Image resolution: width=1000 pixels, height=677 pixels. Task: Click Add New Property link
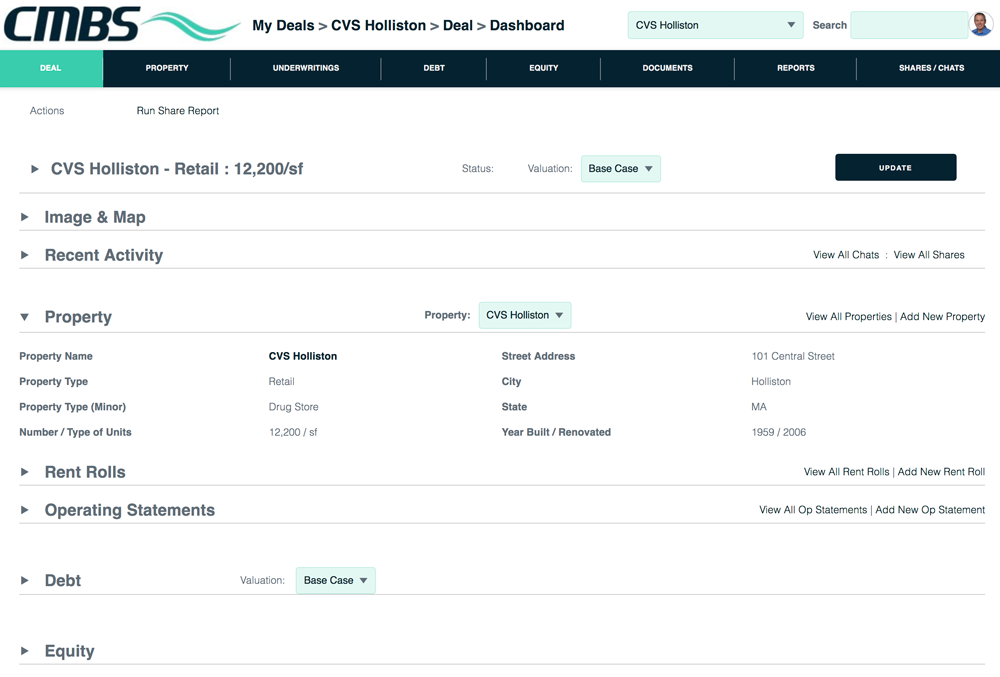pyautogui.click(x=942, y=317)
